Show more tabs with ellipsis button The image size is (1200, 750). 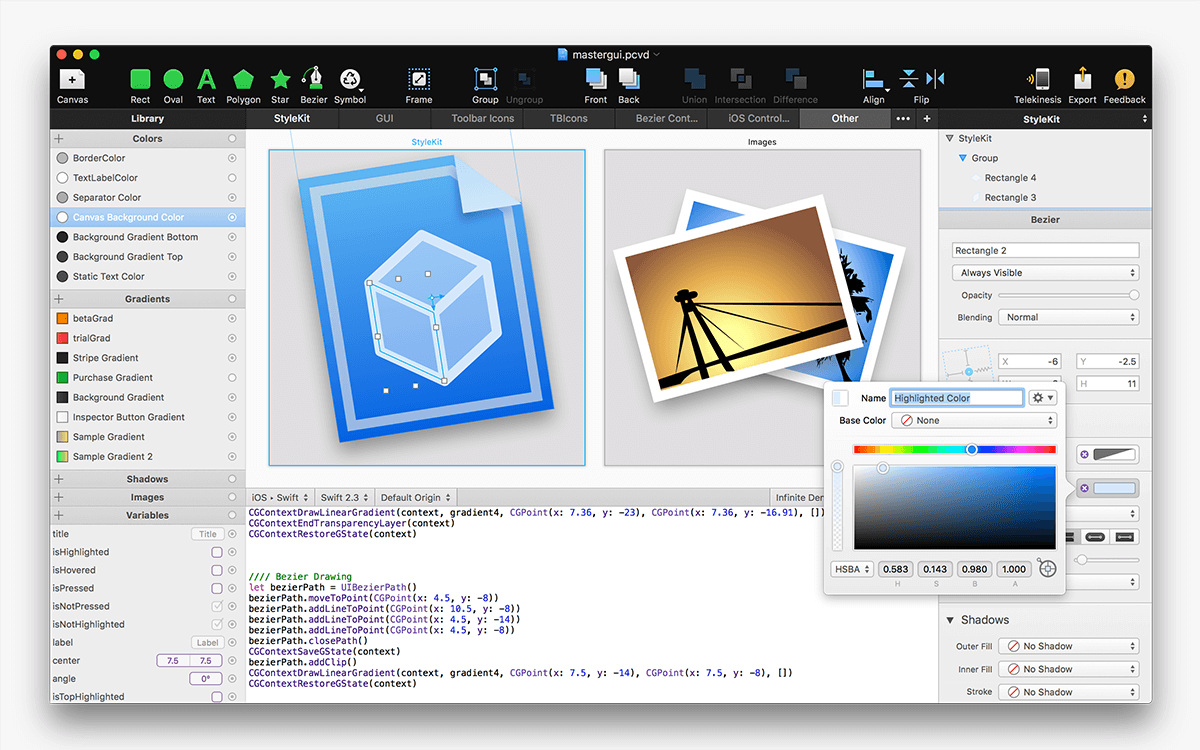tap(903, 118)
